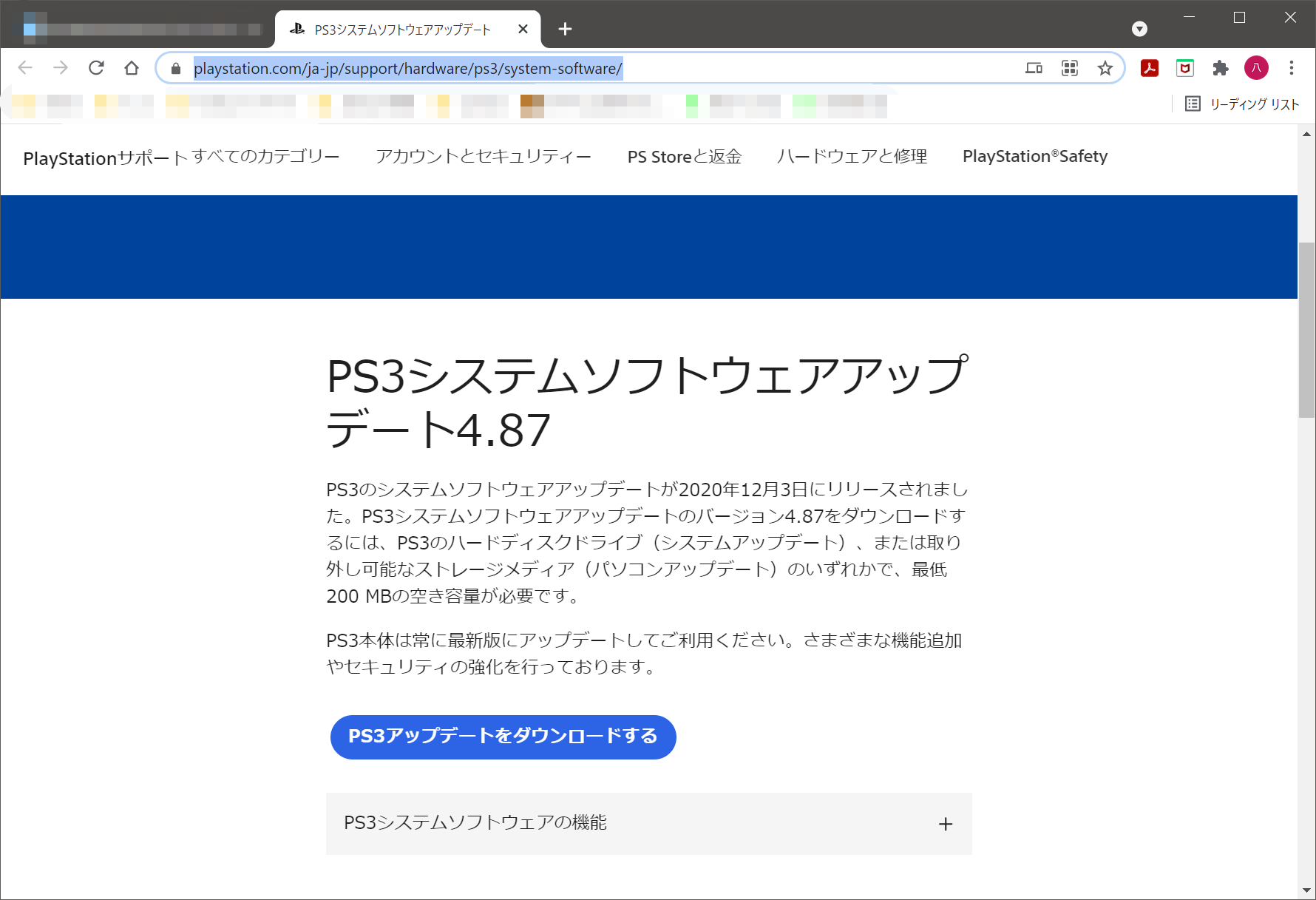The image size is (1316, 900).
Task: Bookmark this page with the star icon
Action: pos(1105,69)
